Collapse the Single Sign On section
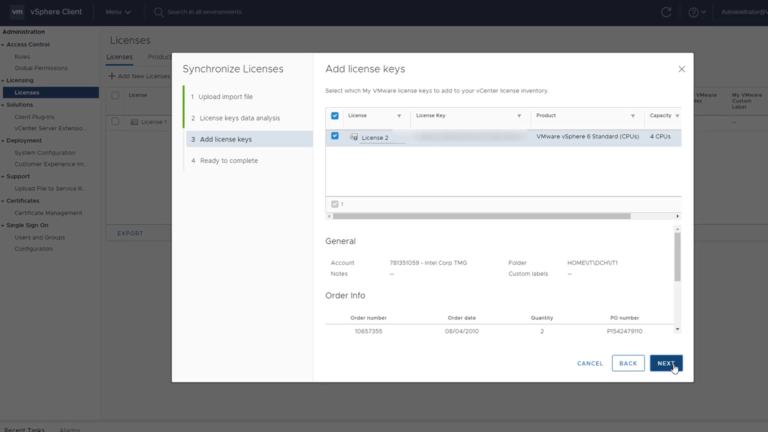This screenshot has width=768, height=432. pyautogui.click(x=3, y=225)
